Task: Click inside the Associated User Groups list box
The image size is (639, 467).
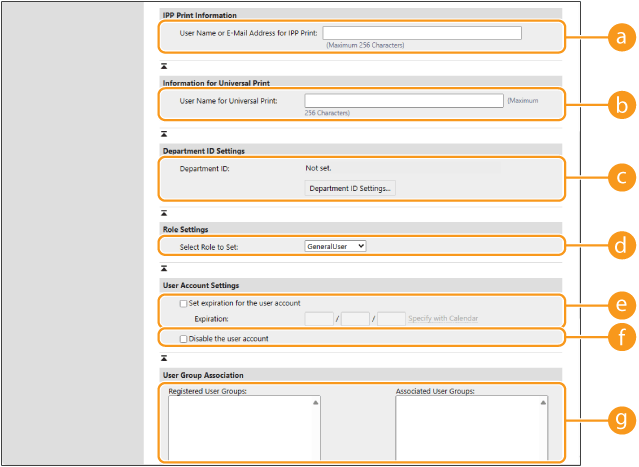Action: 470,426
